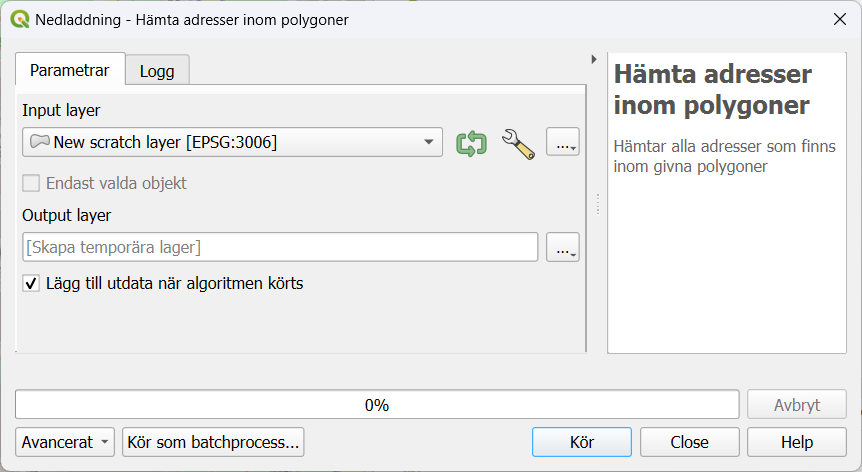Screen dimensions: 862x472
Task: Open advanced options via the wrench icon
Action: (x=518, y=143)
